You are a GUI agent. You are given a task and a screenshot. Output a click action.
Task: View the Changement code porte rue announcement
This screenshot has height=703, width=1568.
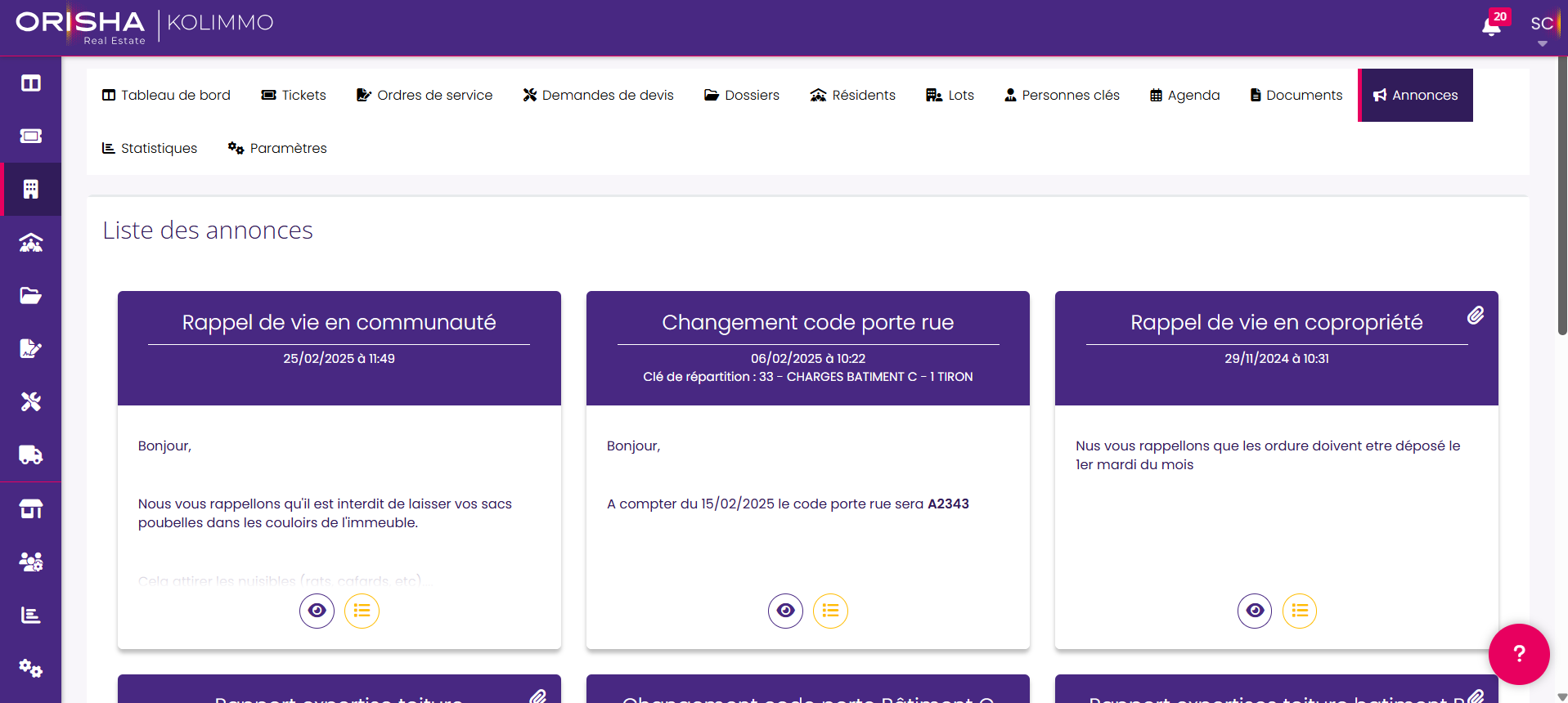786,611
